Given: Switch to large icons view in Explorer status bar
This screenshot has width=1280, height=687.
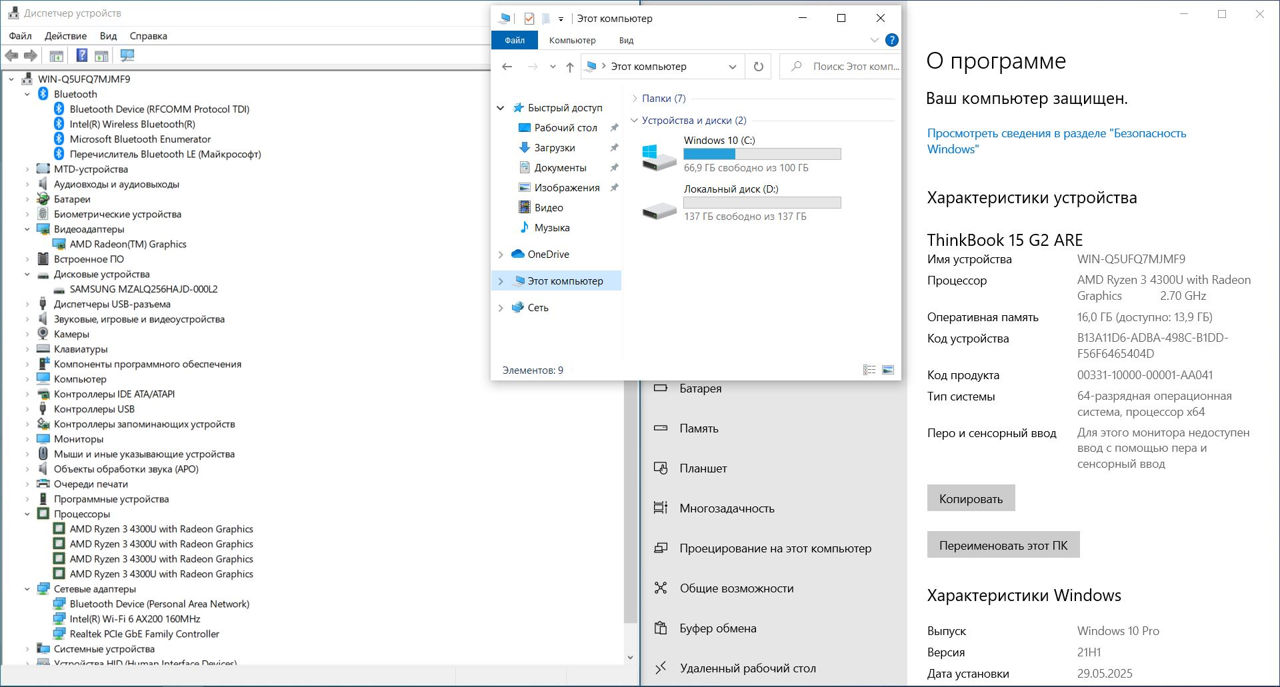Looking at the screenshot, I should click(x=887, y=370).
